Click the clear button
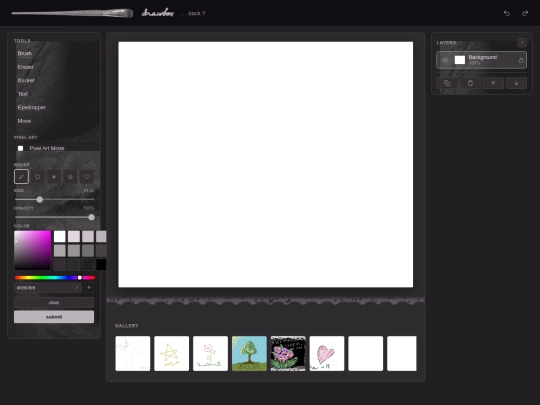540x405 pixels. pyautogui.click(x=54, y=302)
